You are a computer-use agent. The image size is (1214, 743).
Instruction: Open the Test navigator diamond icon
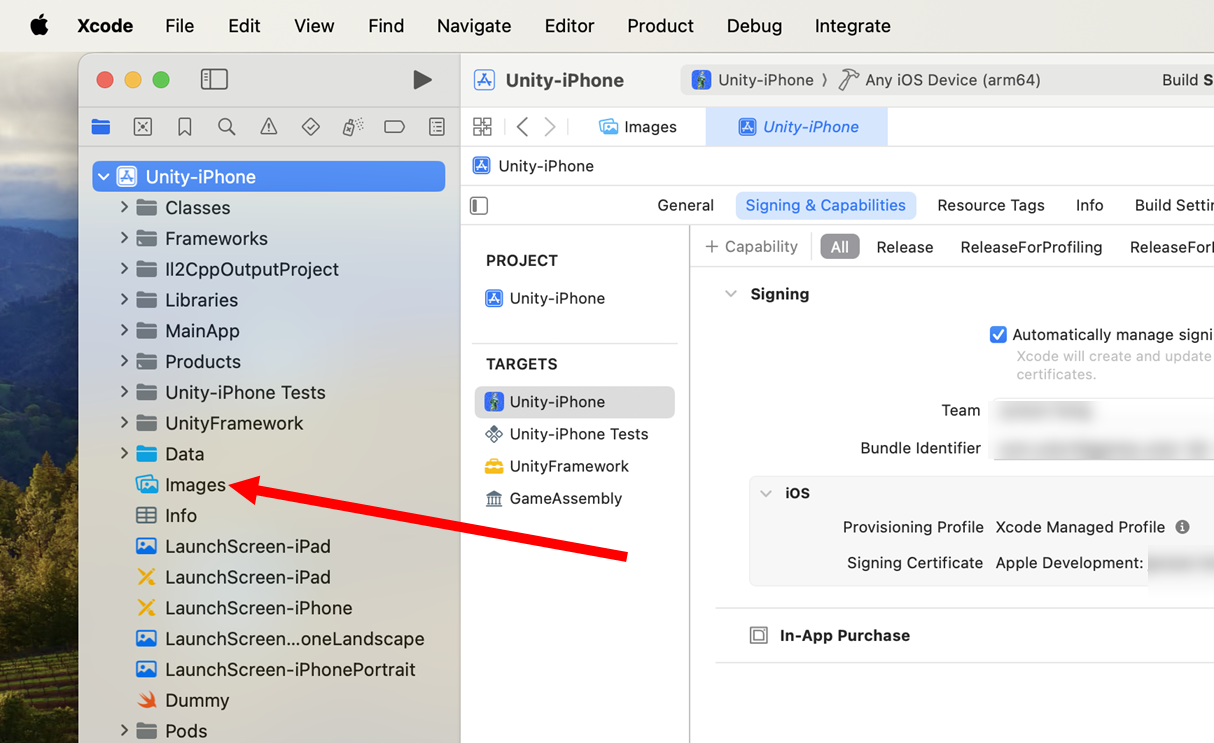coord(311,126)
